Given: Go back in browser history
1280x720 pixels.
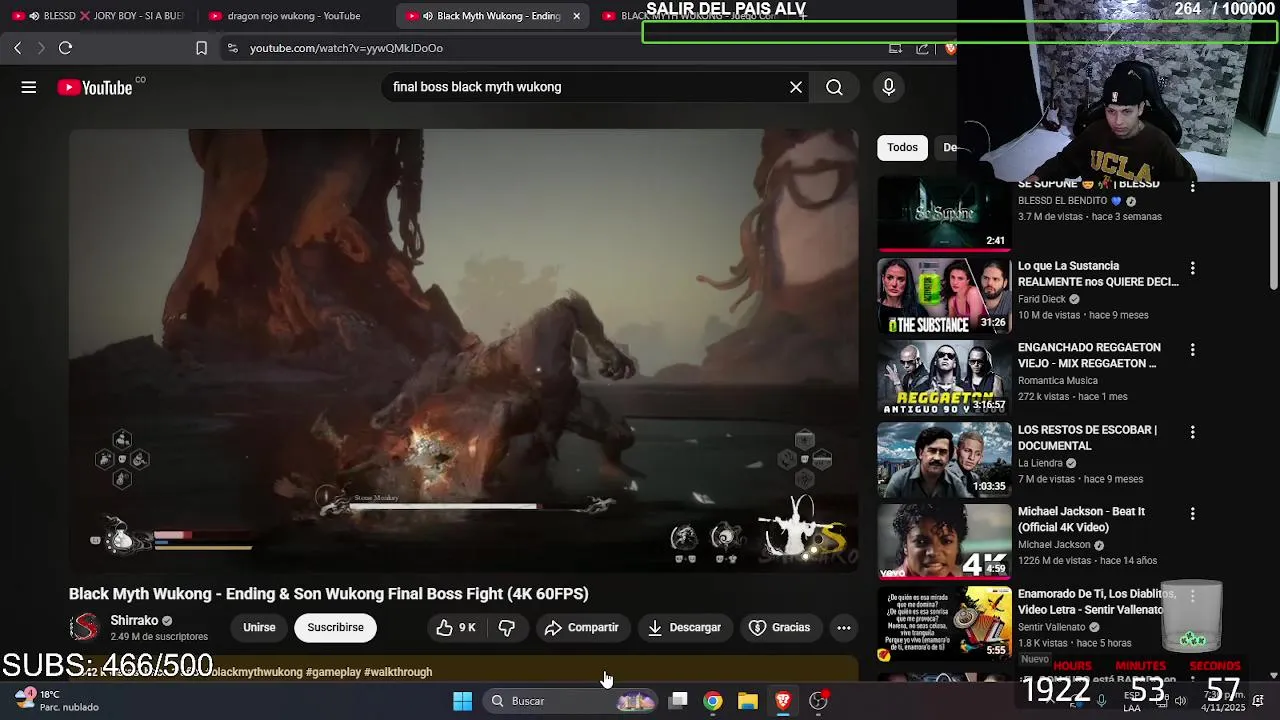Looking at the screenshot, I should [x=17, y=48].
